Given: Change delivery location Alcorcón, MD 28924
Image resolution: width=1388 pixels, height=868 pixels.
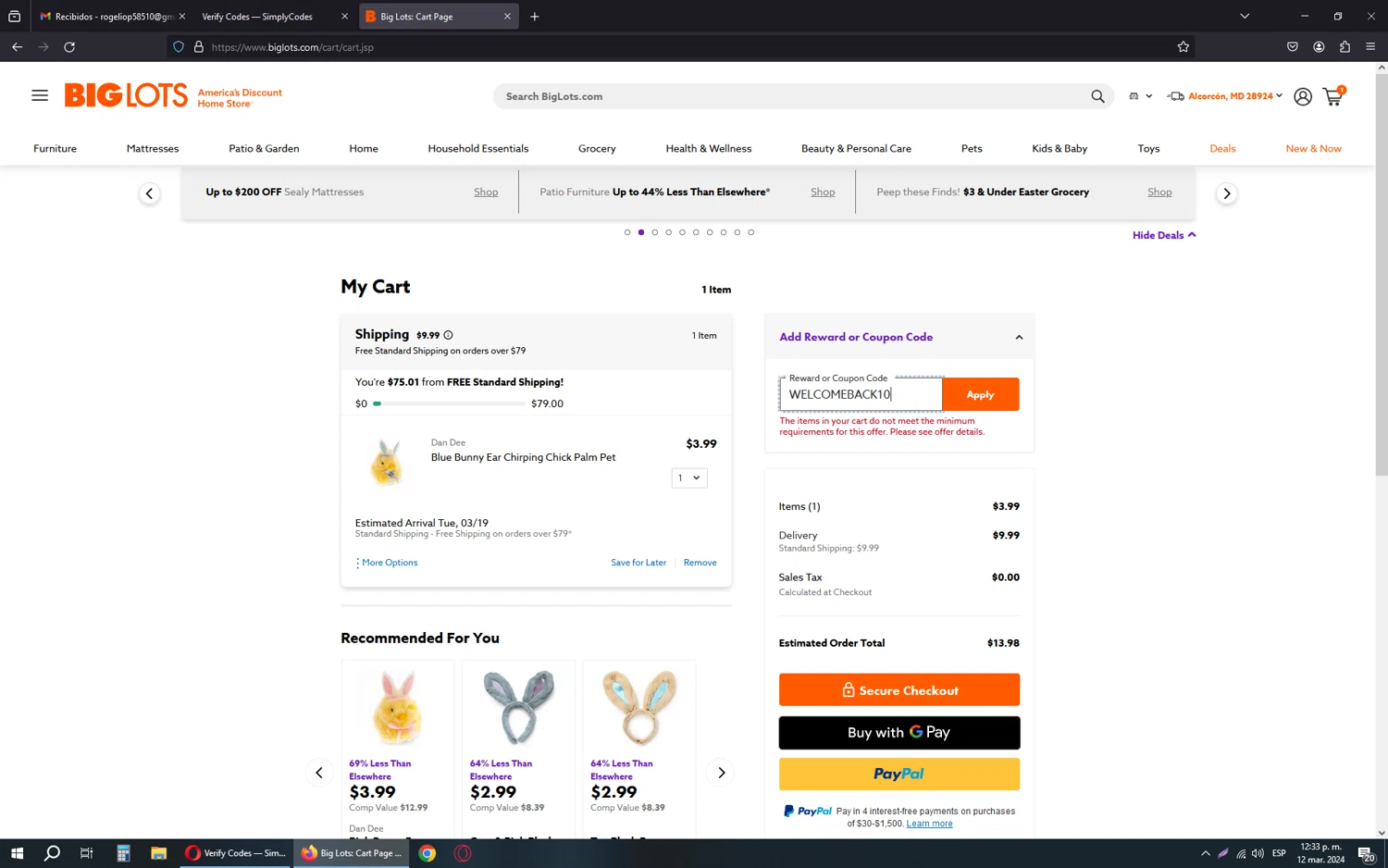Looking at the screenshot, I should pos(1225,96).
